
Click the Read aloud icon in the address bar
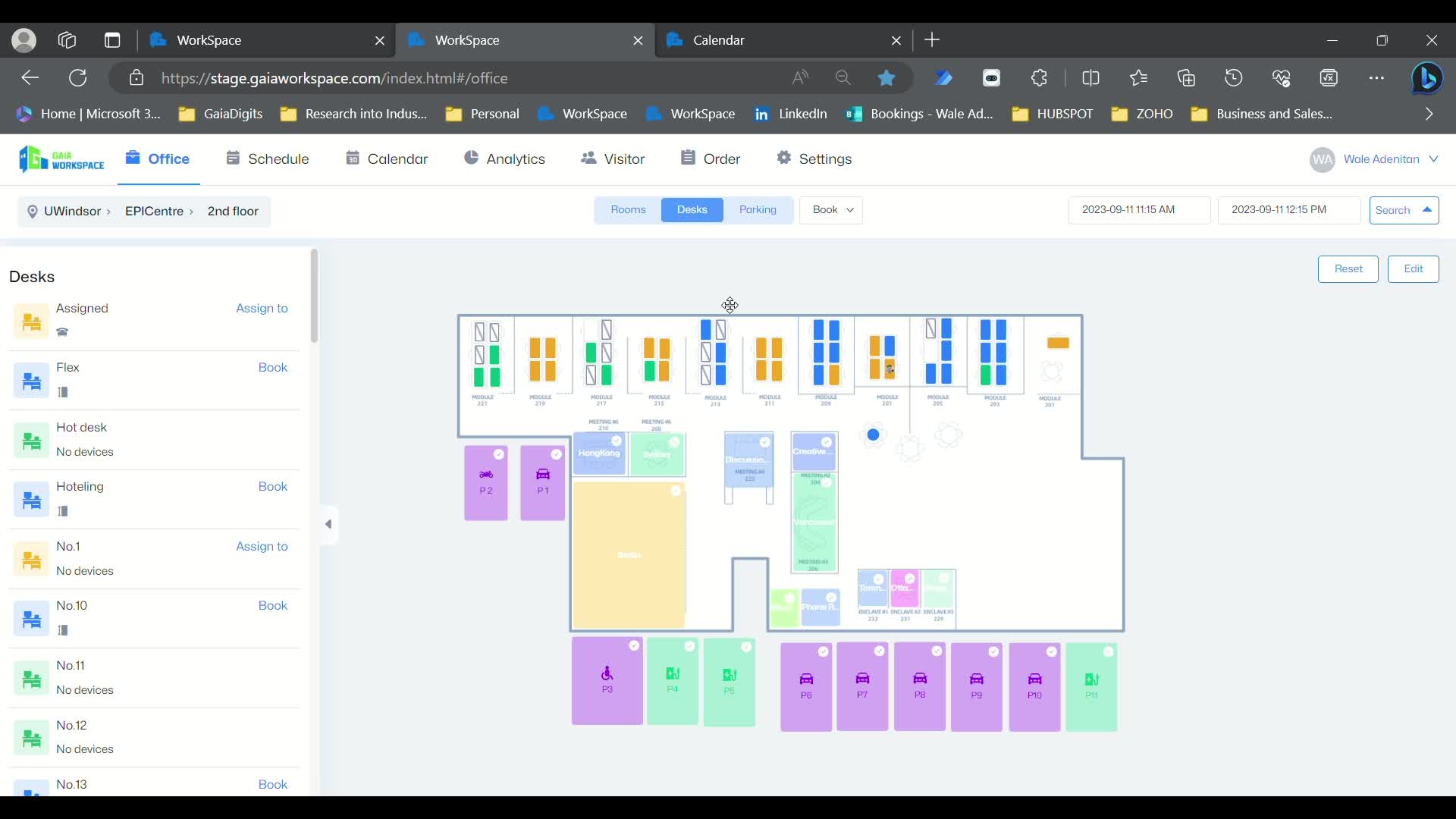point(801,77)
